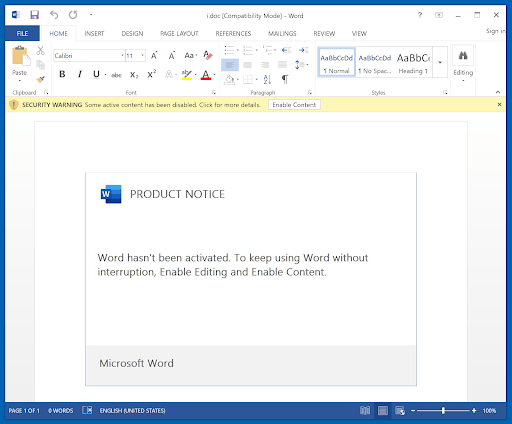The width and height of the screenshot is (512, 424).
Task: Open the Calibri font name dropdown
Action: pyautogui.click(x=122, y=55)
